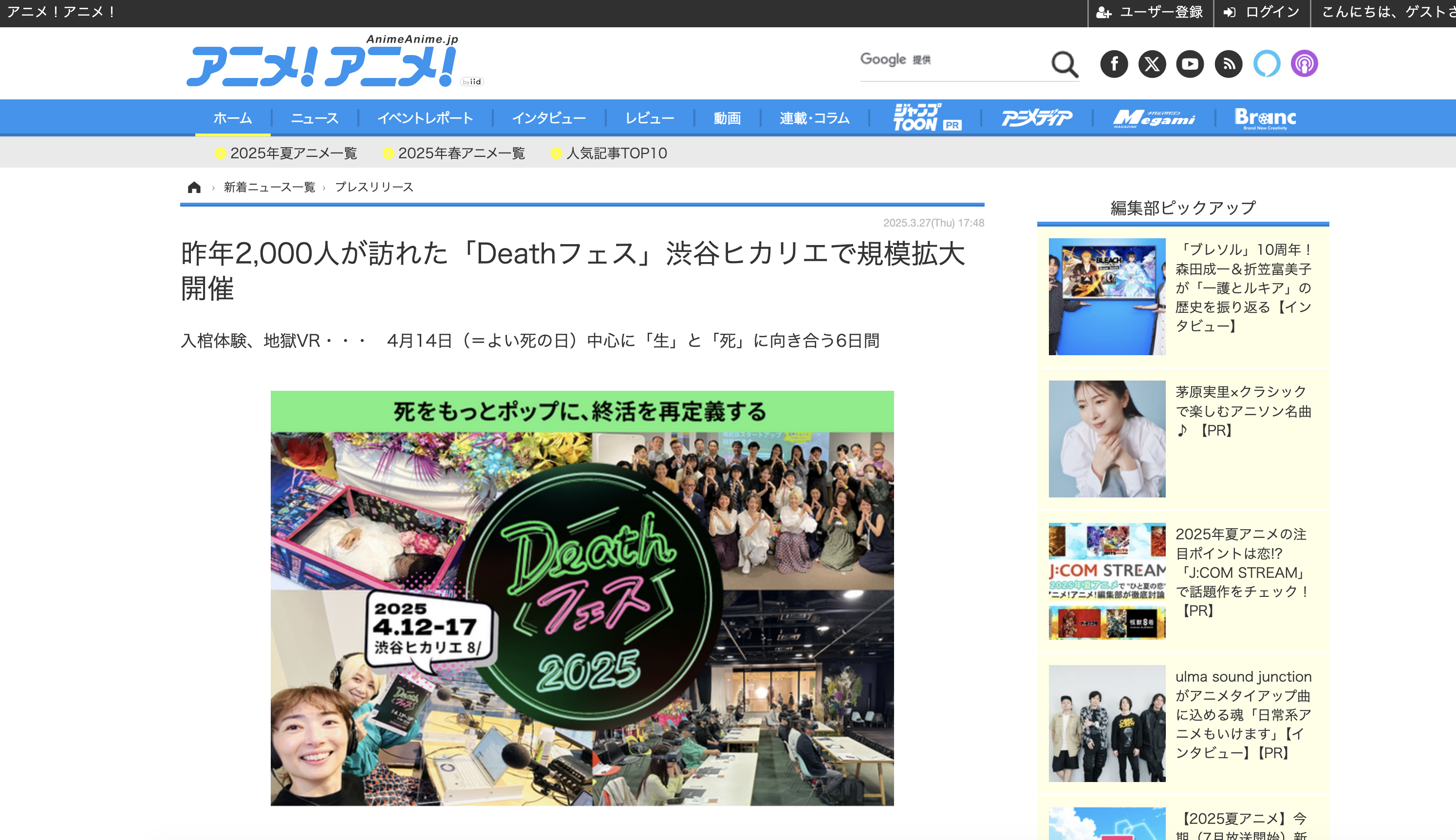Click the light blue ring icon
Viewport: 1456px width, 840px height.
[x=1267, y=63]
